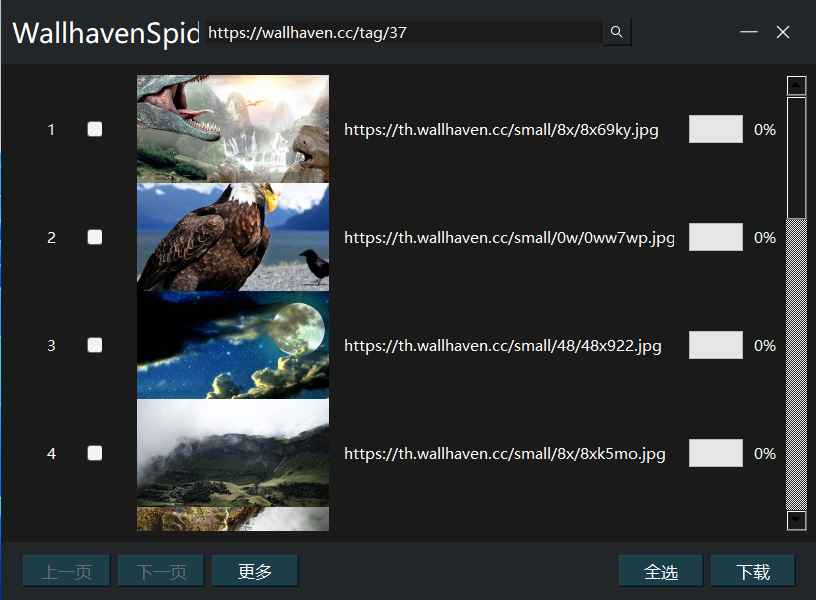
Task: Click the scrollbar down arrow button
Action: [796, 520]
